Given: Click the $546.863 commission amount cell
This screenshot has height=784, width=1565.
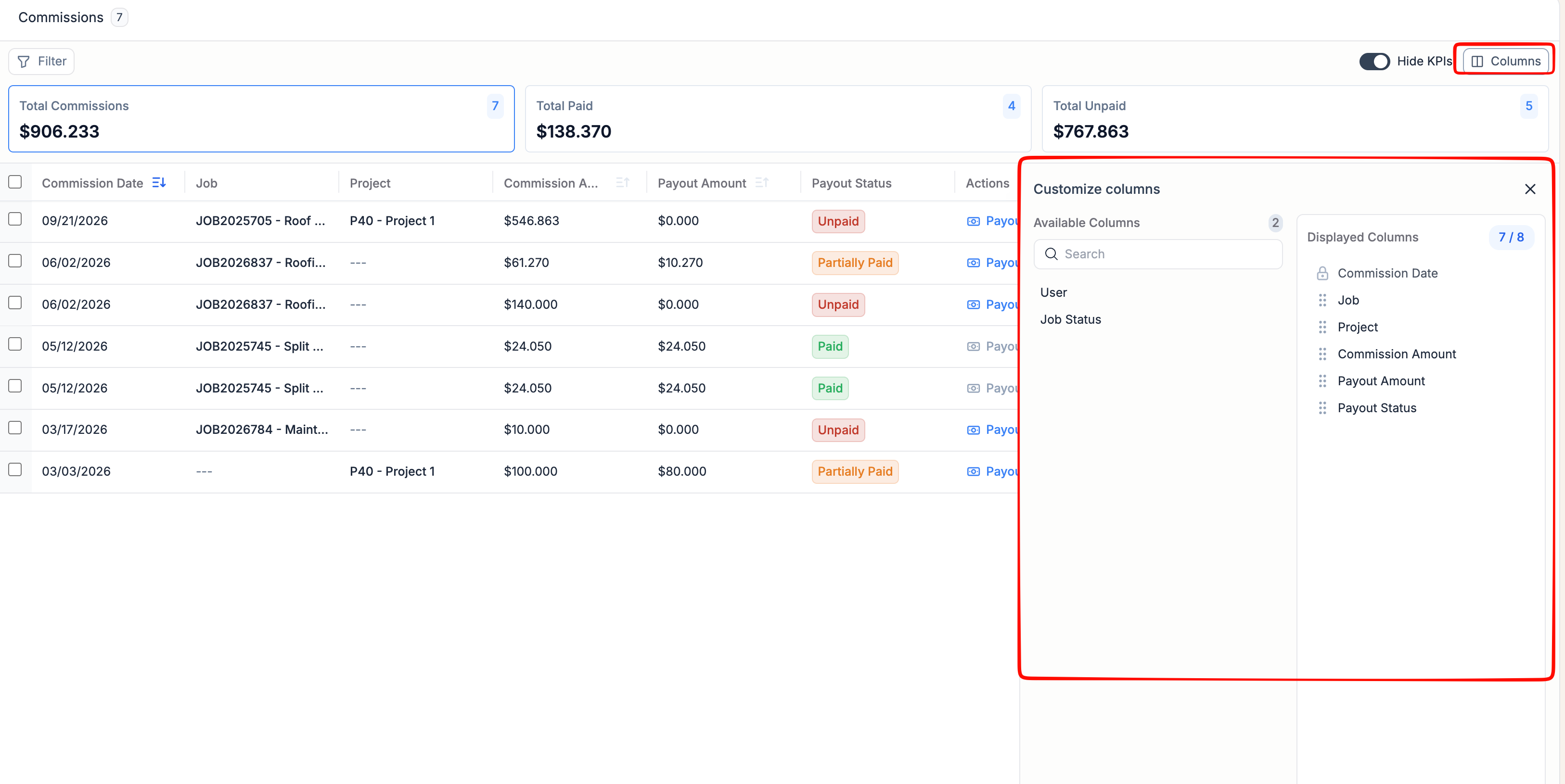Looking at the screenshot, I should [x=531, y=221].
